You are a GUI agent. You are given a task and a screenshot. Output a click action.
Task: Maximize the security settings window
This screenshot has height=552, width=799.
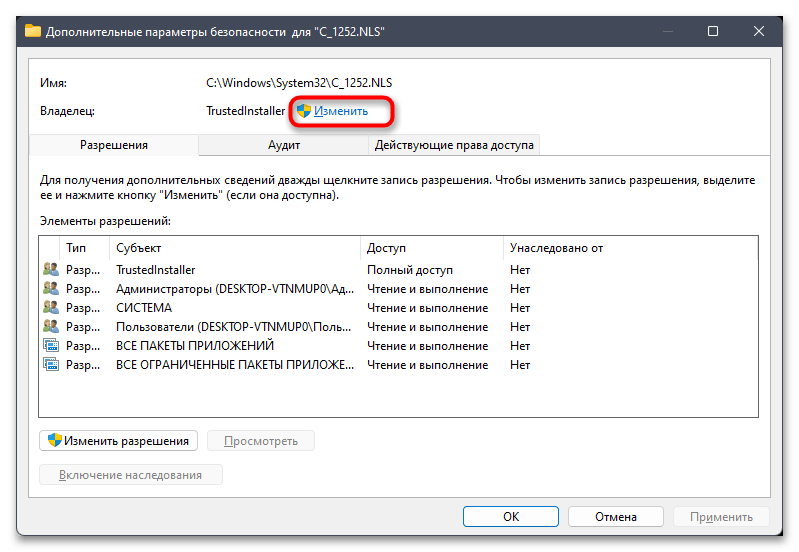click(713, 31)
